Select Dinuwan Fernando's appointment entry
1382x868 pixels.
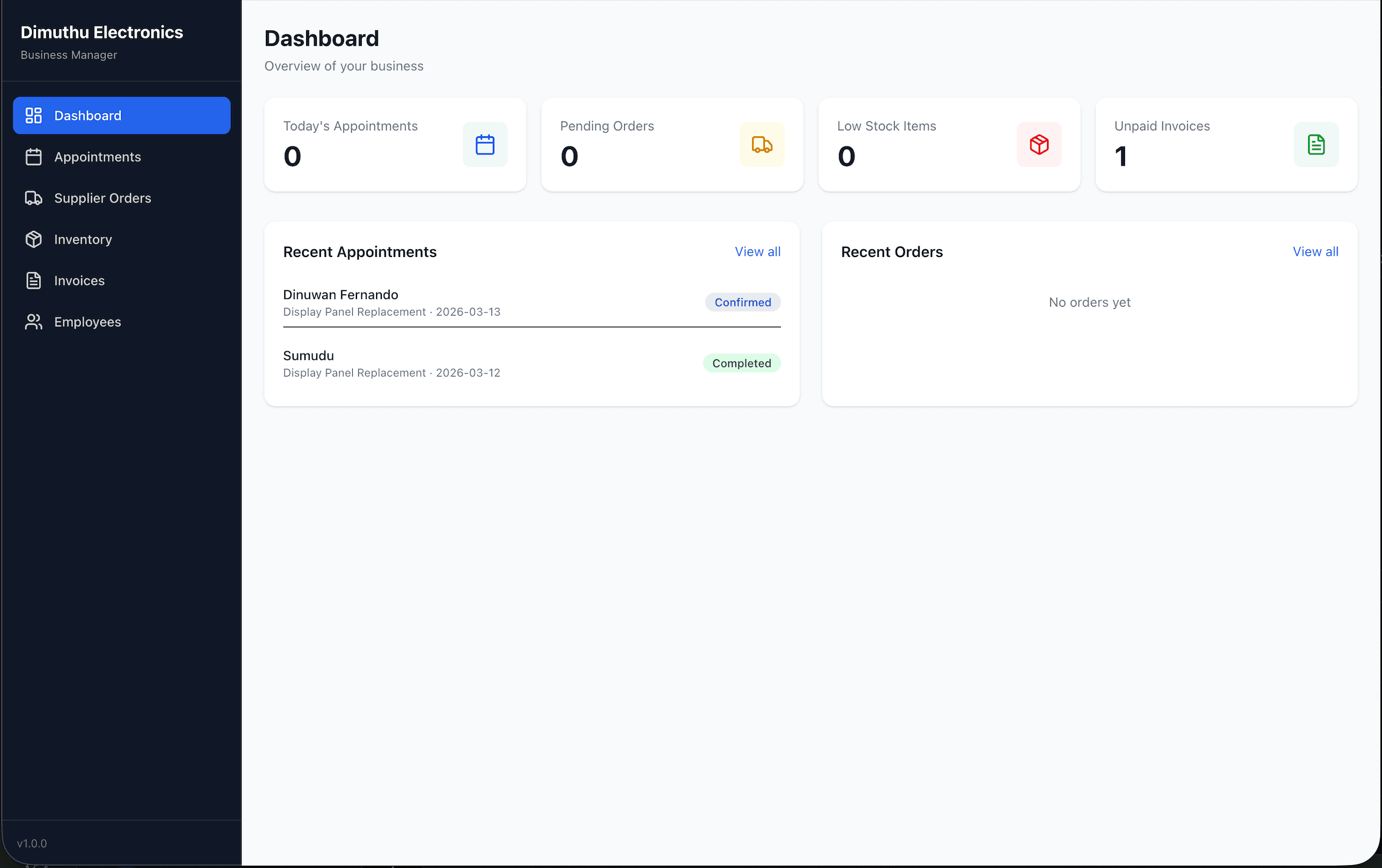click(x=340, y=294)
